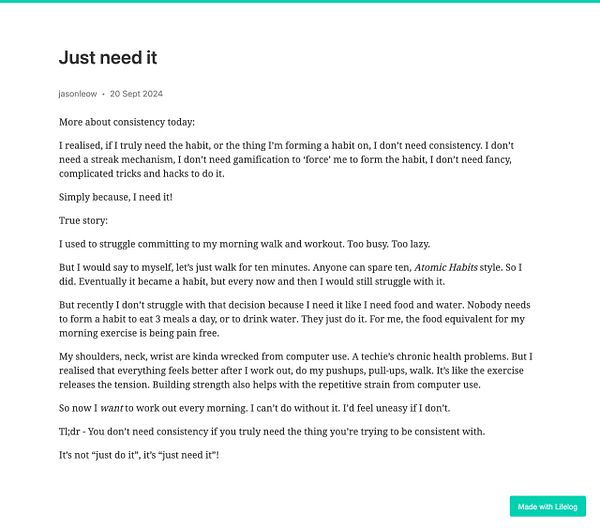Click the teal bar at page top

[300, 1]
